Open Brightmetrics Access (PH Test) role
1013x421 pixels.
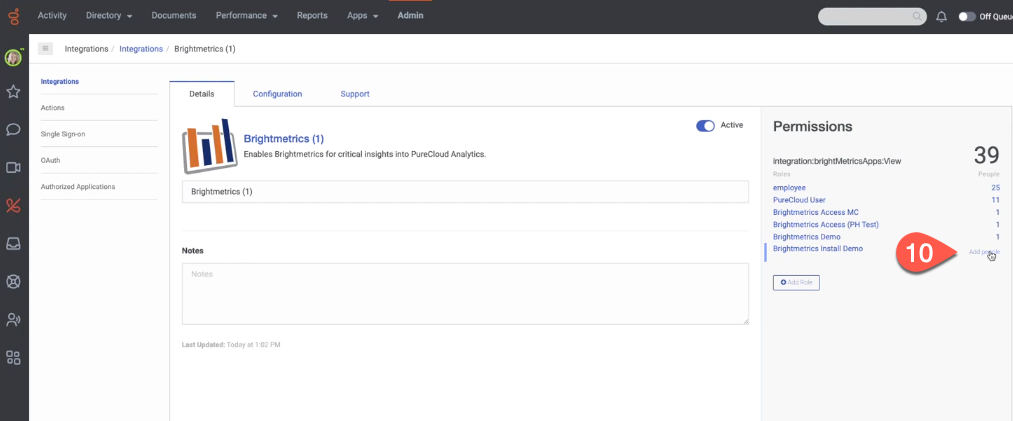[826, 225]
